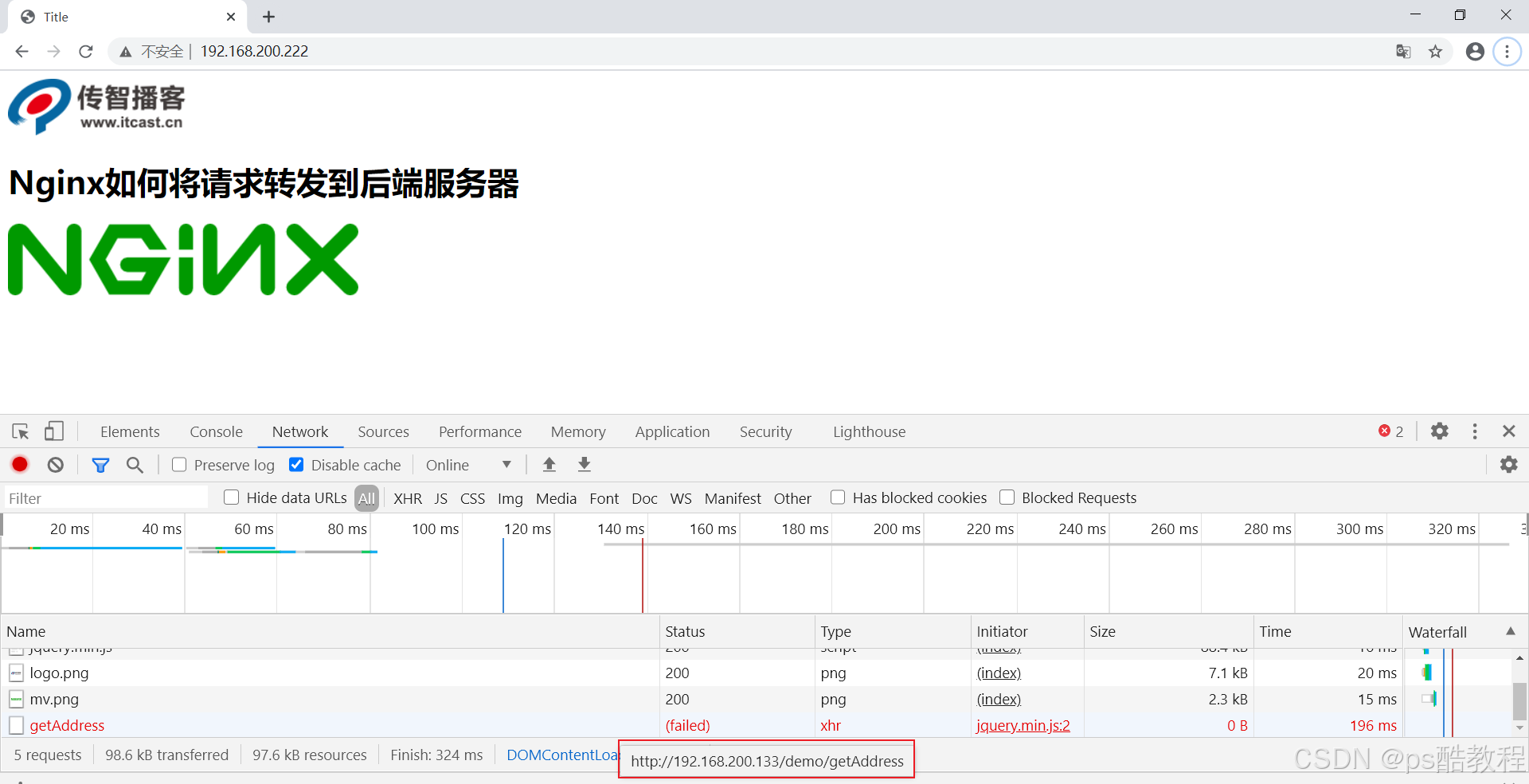The image size is (1529, 784).
Task: Filter requests by XHR type
Action: (408, 498)
